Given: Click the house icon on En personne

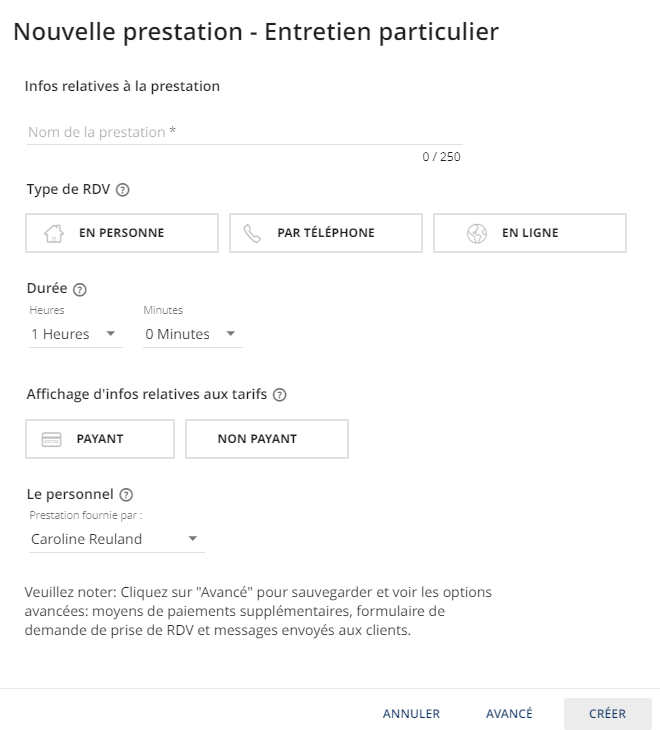Looking at the screenshot, I should coord(54,233).
